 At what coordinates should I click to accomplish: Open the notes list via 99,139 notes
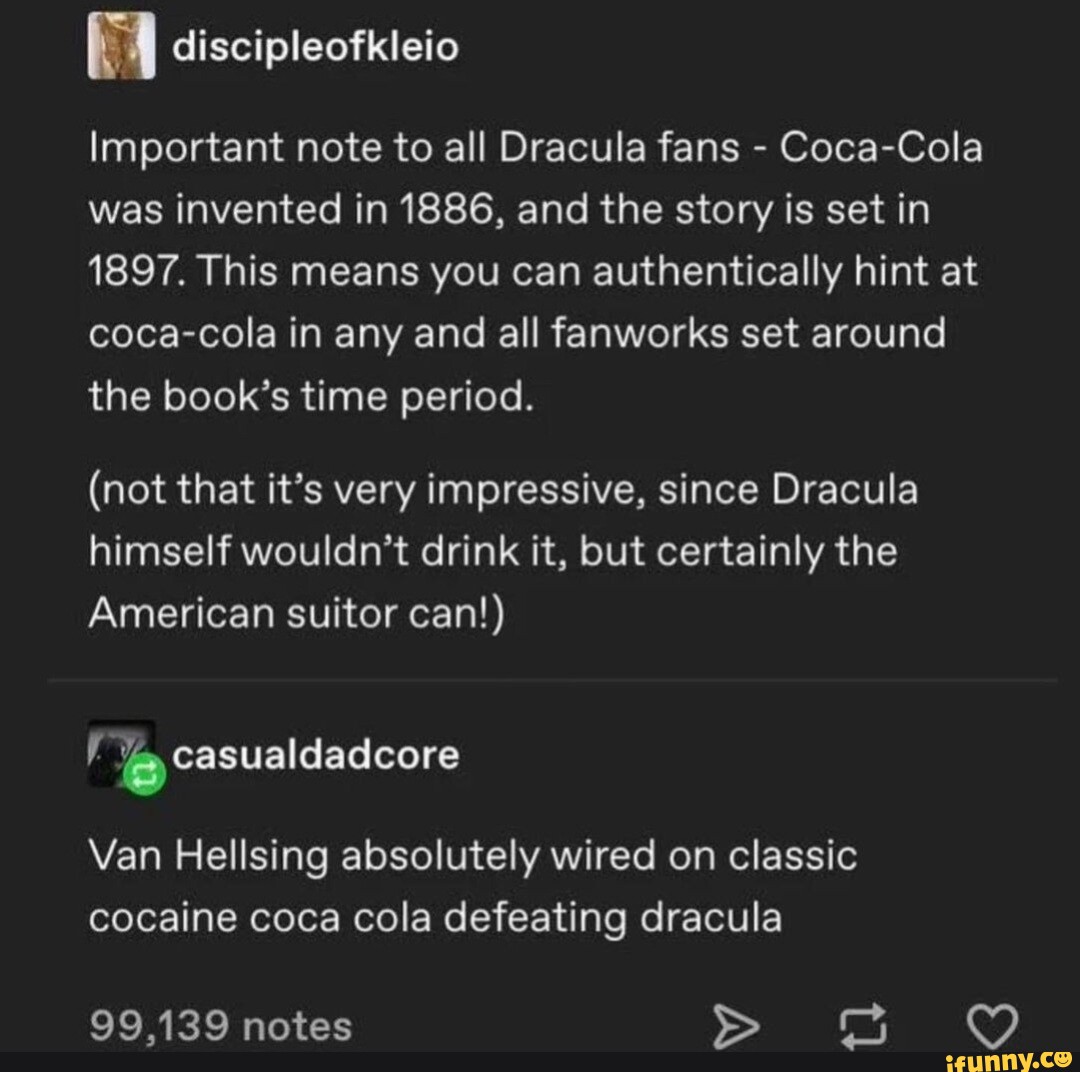tap(217, 1023)
